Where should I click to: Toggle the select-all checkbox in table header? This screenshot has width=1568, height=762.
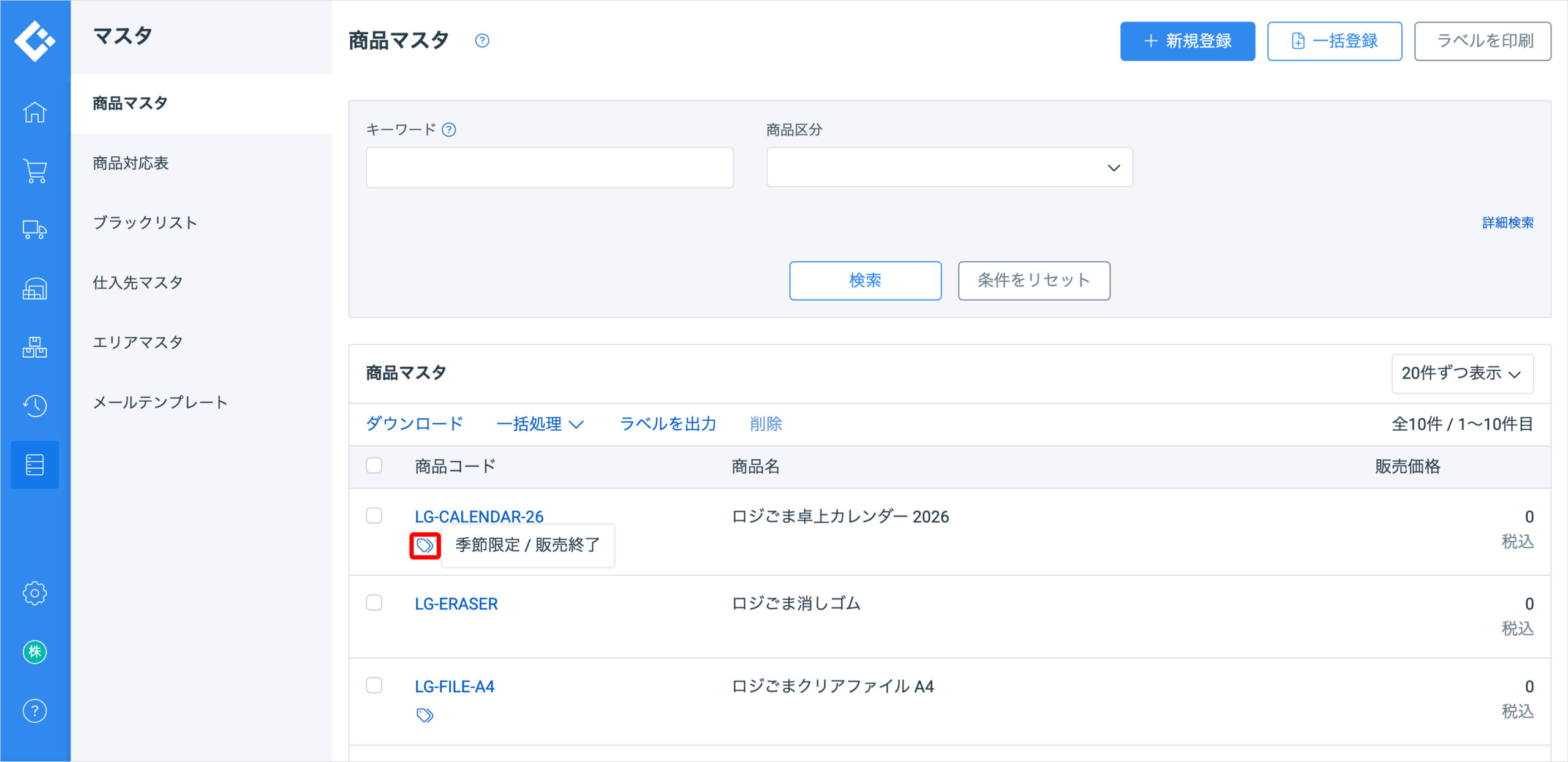[x=374, y=466]
